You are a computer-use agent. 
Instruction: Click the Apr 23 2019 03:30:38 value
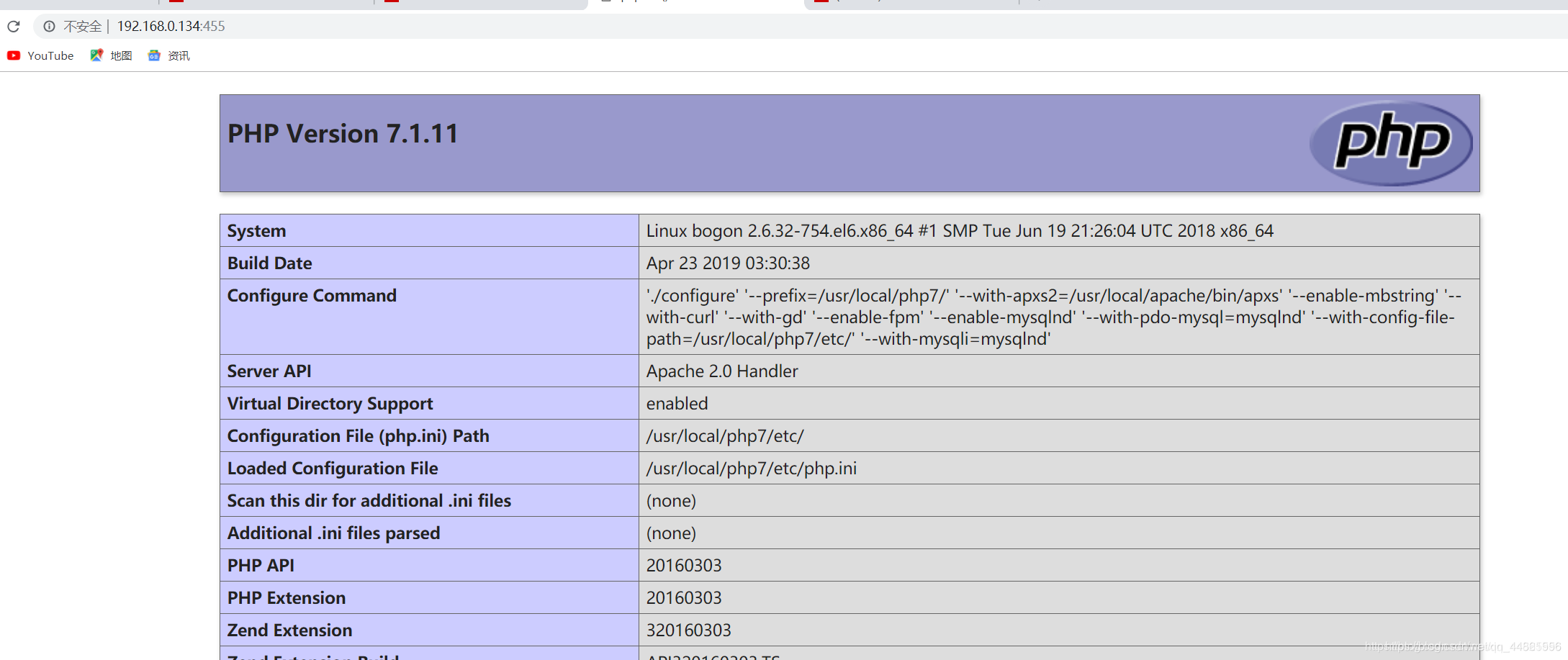click(728, 263)
